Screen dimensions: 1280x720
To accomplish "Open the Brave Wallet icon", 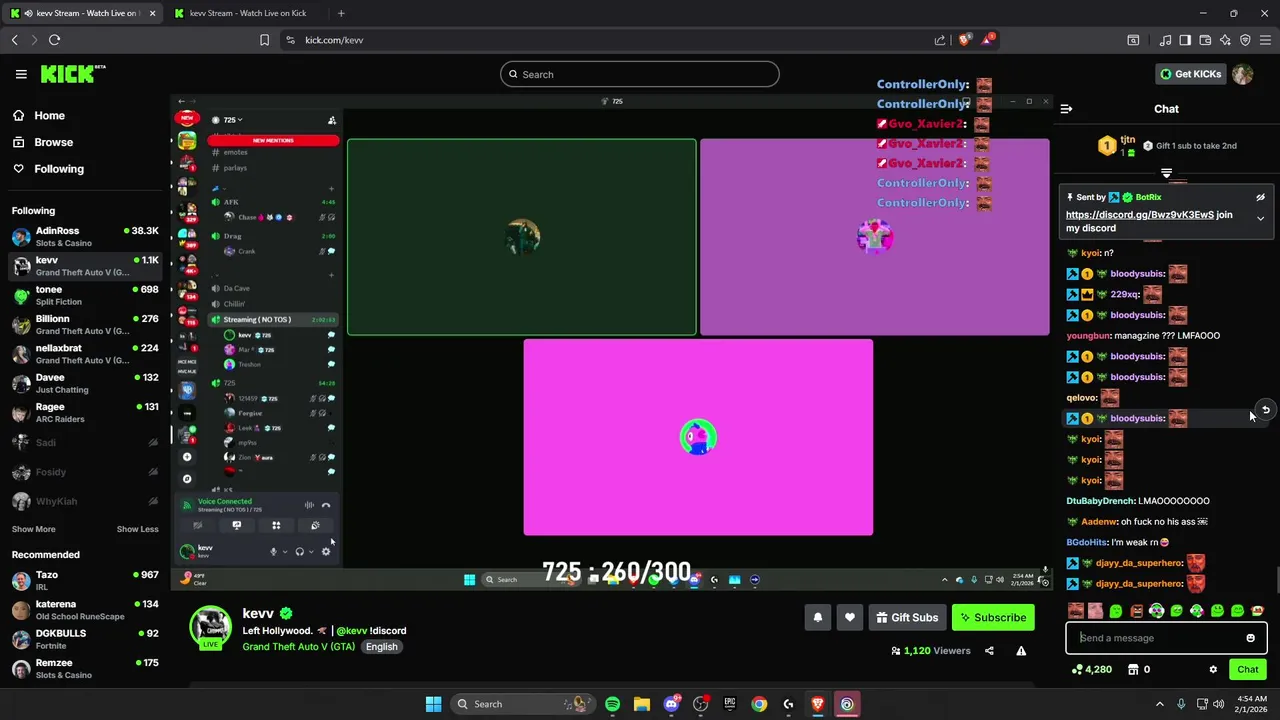I will pyautogui.click(x=1205, y=40).
